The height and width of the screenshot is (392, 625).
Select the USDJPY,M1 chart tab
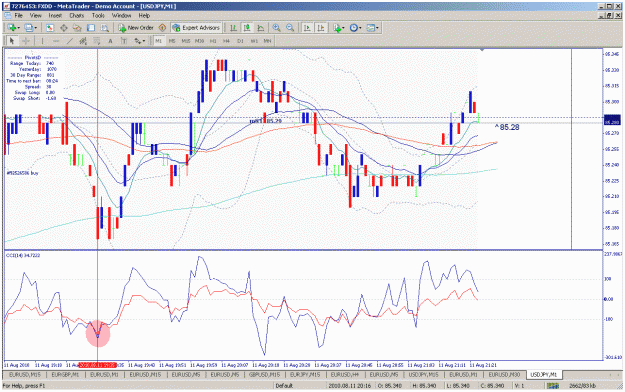click(544, 375)
